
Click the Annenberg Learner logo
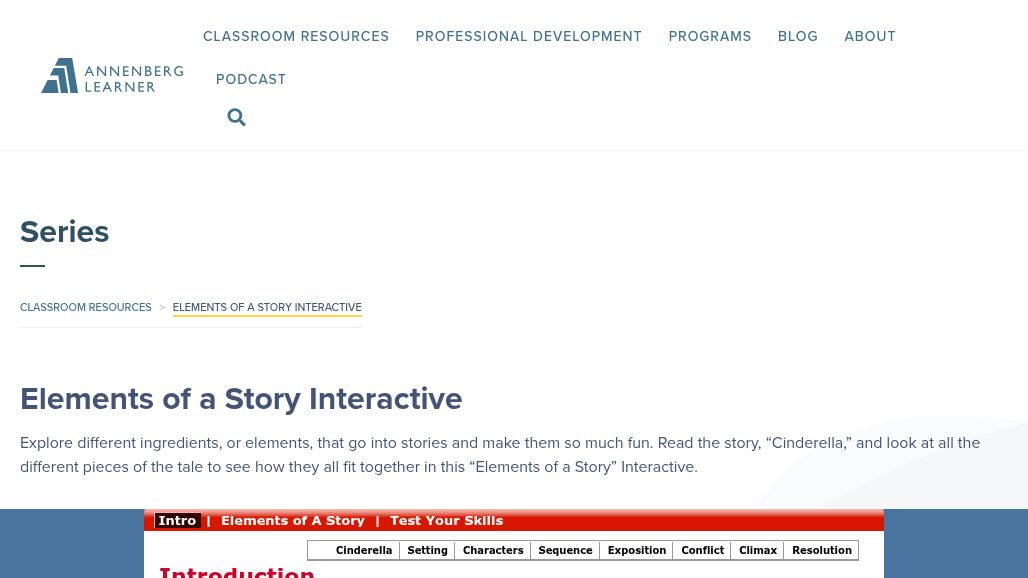[x=112, y=75]
